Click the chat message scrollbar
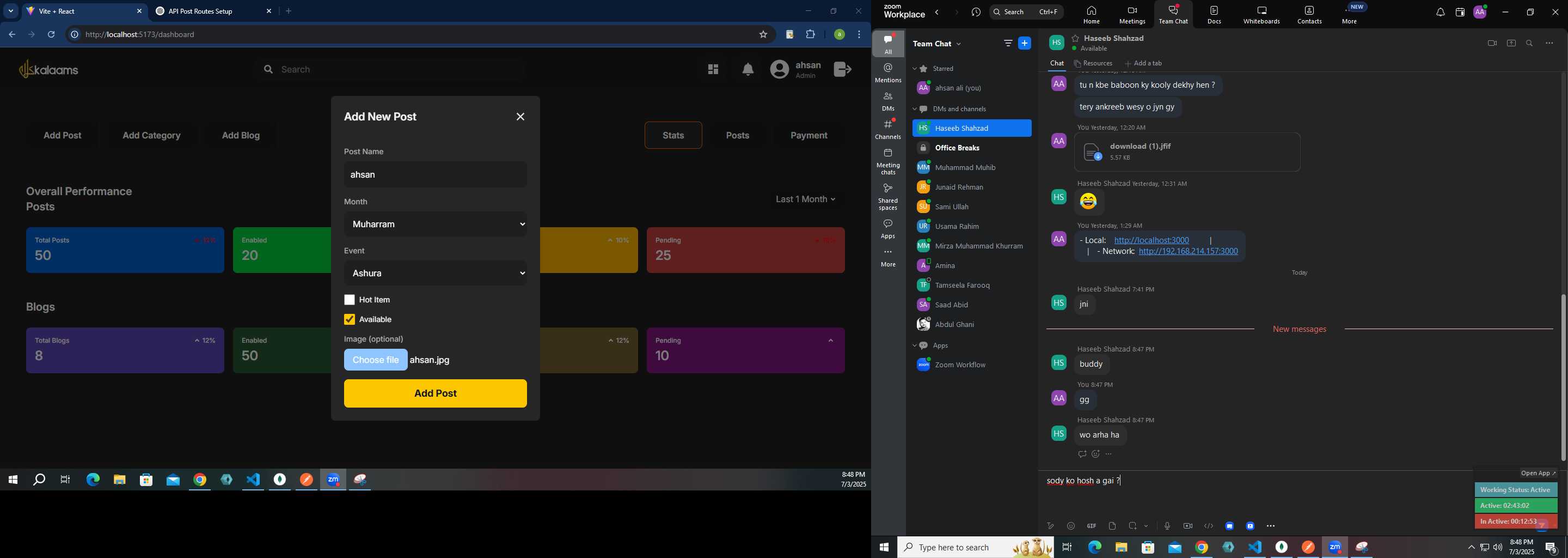The height and width of the screenshot is (558, 1568). click(x=1563, y=378)
